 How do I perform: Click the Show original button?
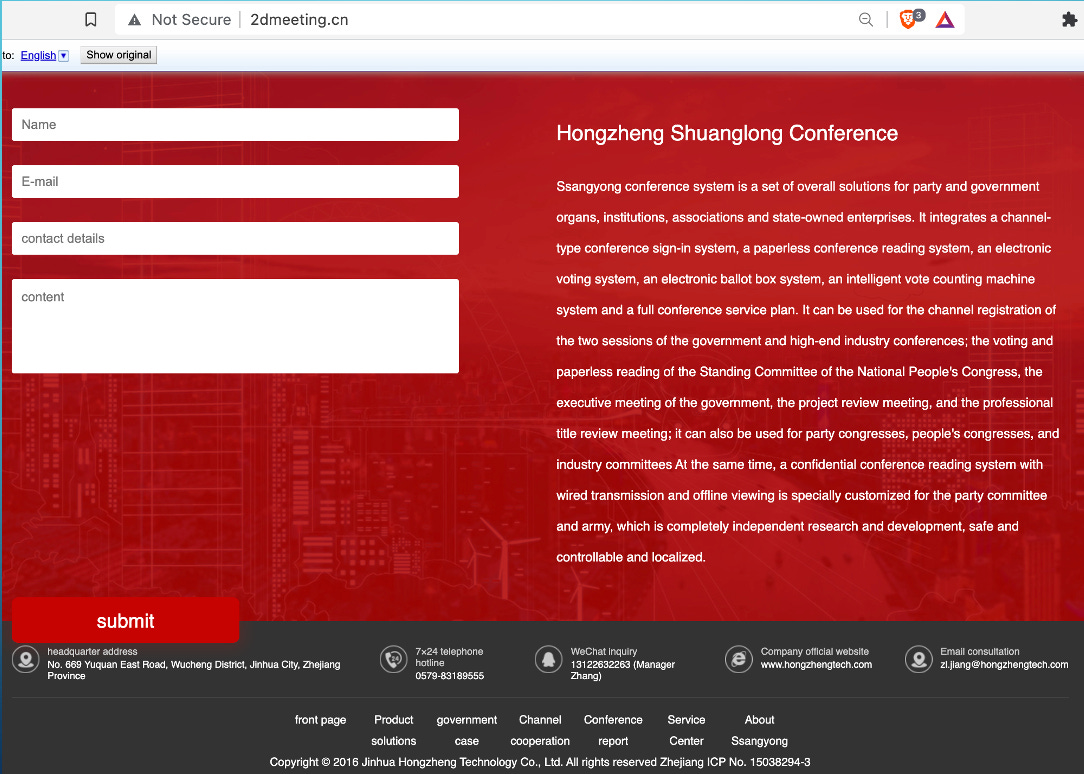point(118,55)
